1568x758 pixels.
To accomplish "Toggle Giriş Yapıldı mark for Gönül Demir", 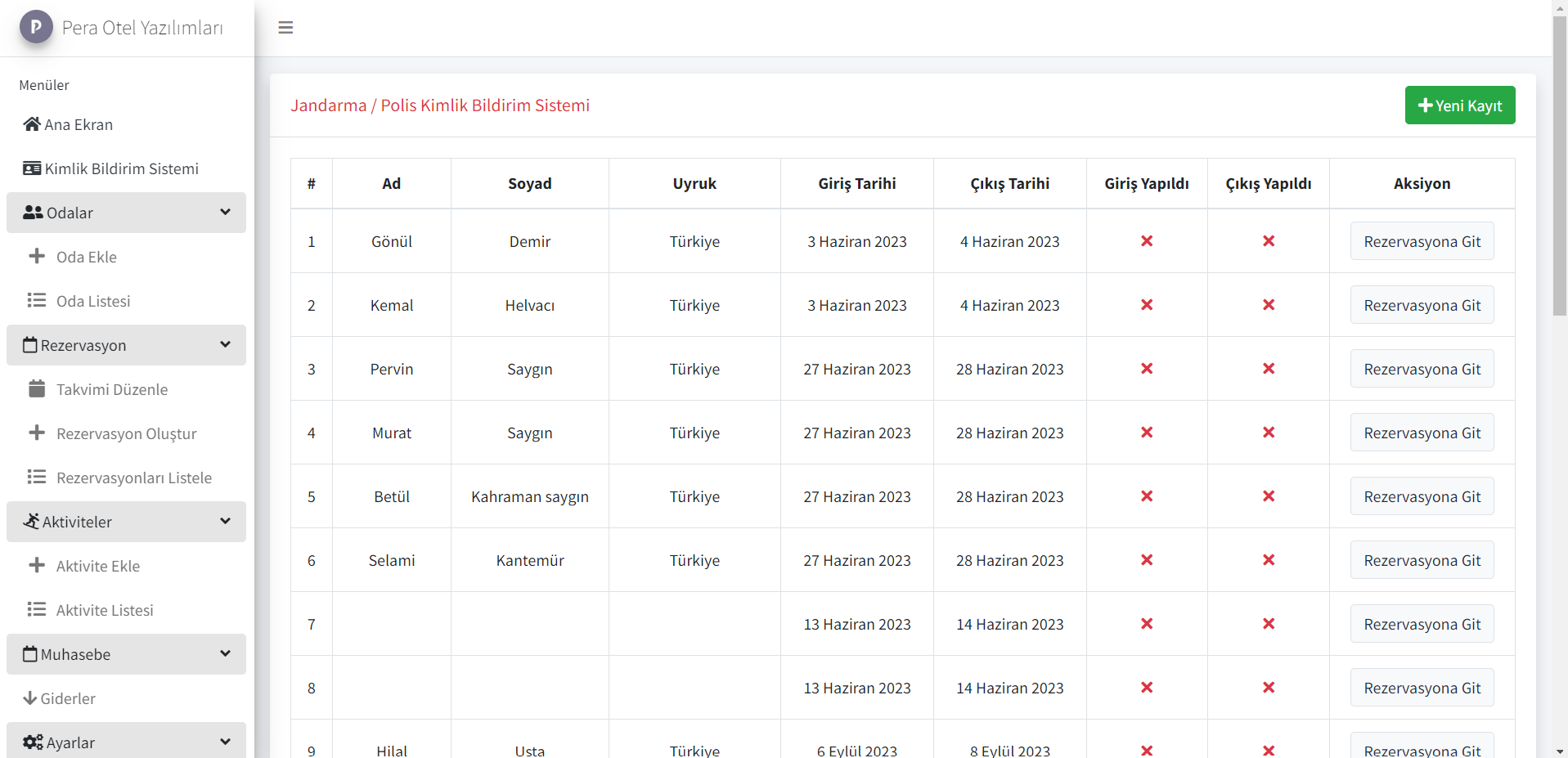I will point(1146,241).
